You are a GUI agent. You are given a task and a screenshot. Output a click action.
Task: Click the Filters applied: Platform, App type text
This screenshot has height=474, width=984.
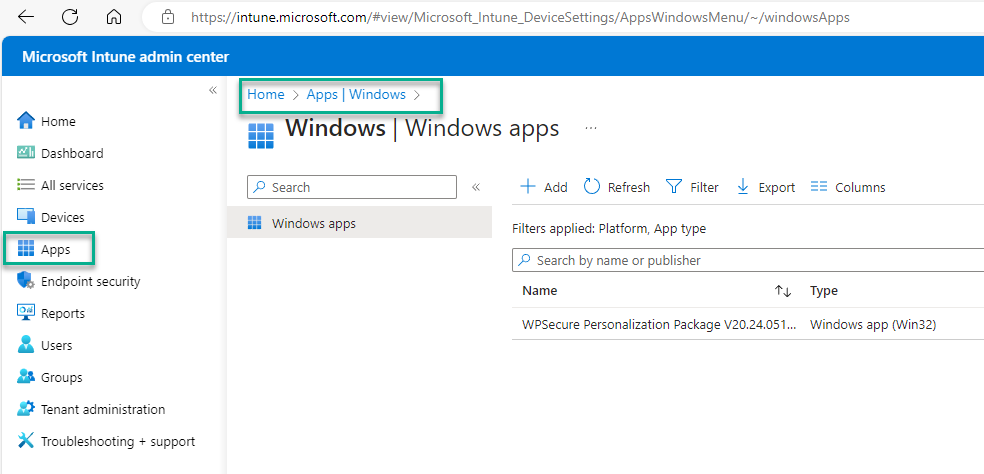point(609,229)
